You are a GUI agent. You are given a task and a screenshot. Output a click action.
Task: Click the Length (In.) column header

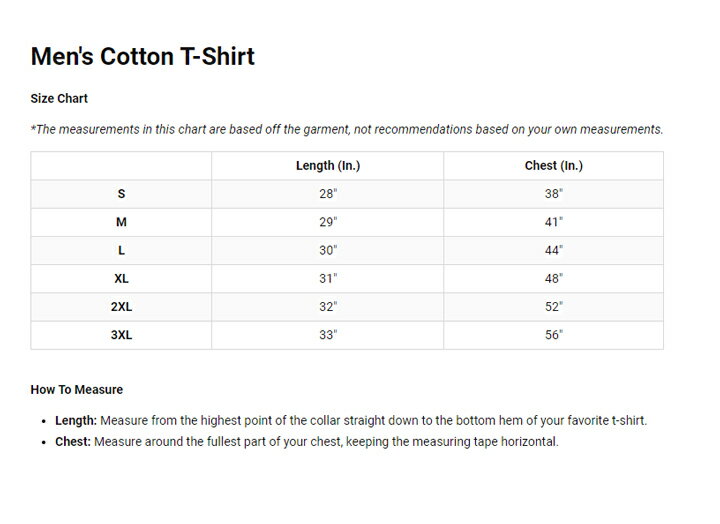[x=328, y=165]
